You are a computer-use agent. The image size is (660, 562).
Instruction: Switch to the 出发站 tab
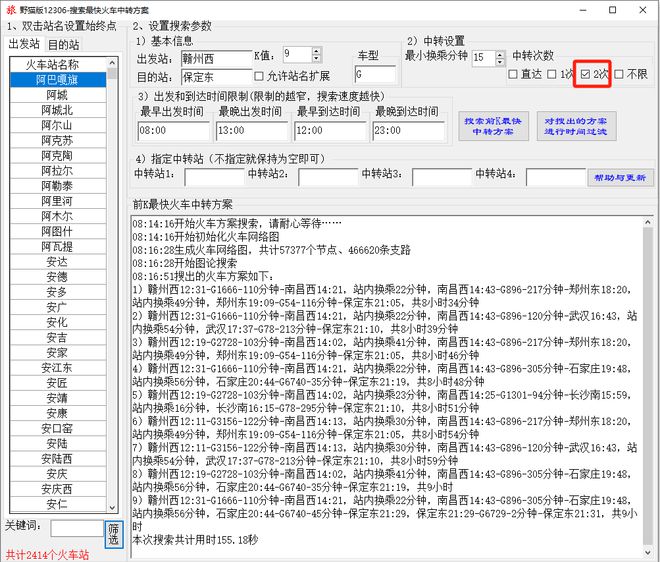point(24,44)
